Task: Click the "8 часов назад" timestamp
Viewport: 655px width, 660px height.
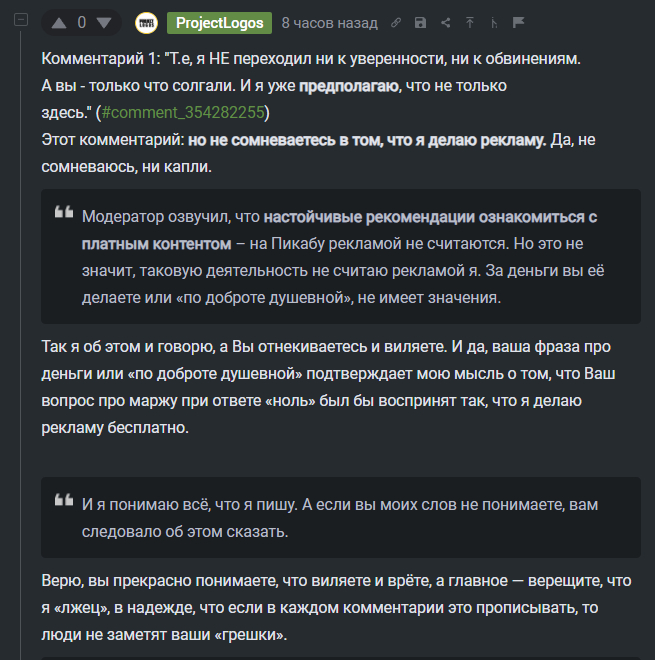Action: 329,23
